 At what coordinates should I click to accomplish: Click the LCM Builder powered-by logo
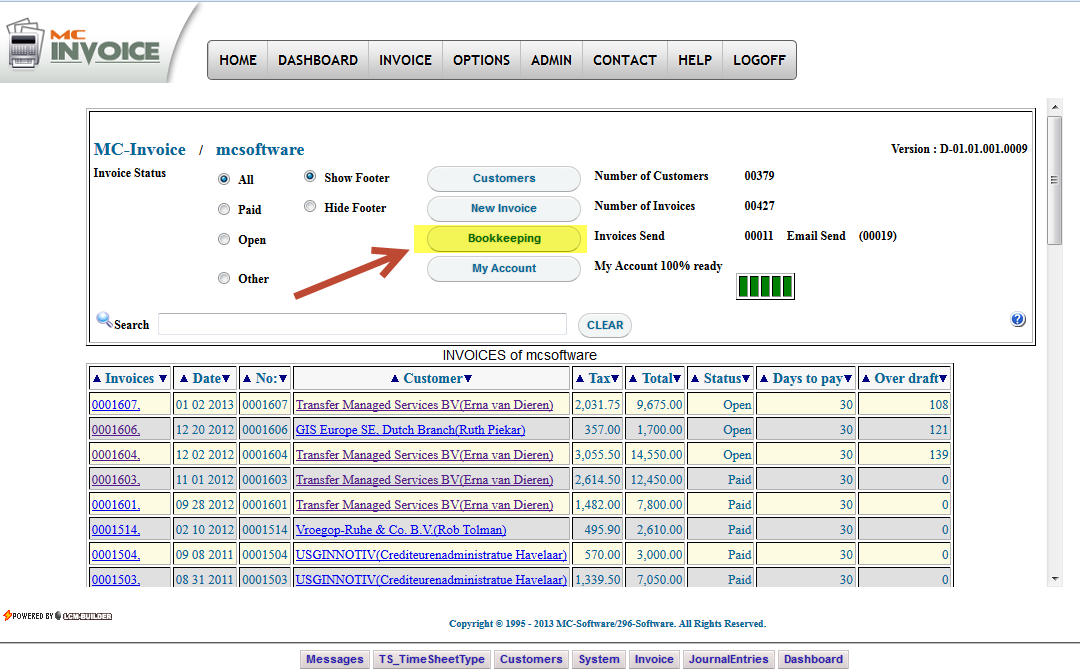coord(58,616)
